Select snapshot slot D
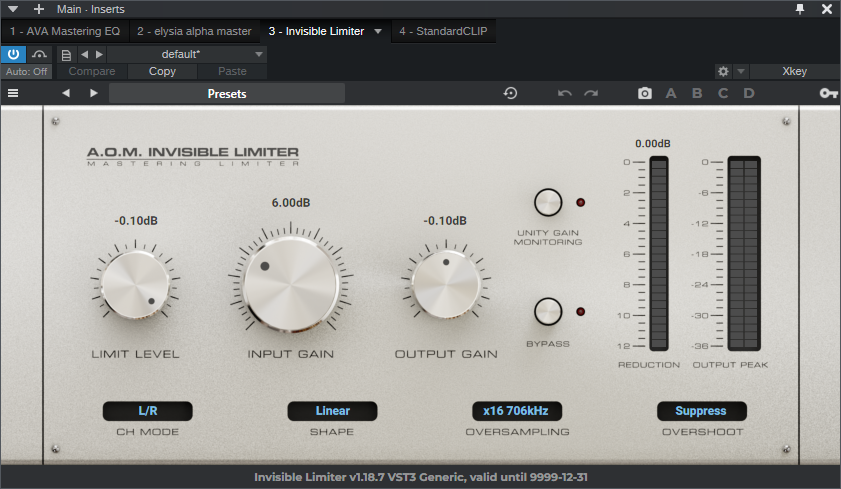This screenshot has width=841, height=489. pyautogui.click(x=749, y=93)
